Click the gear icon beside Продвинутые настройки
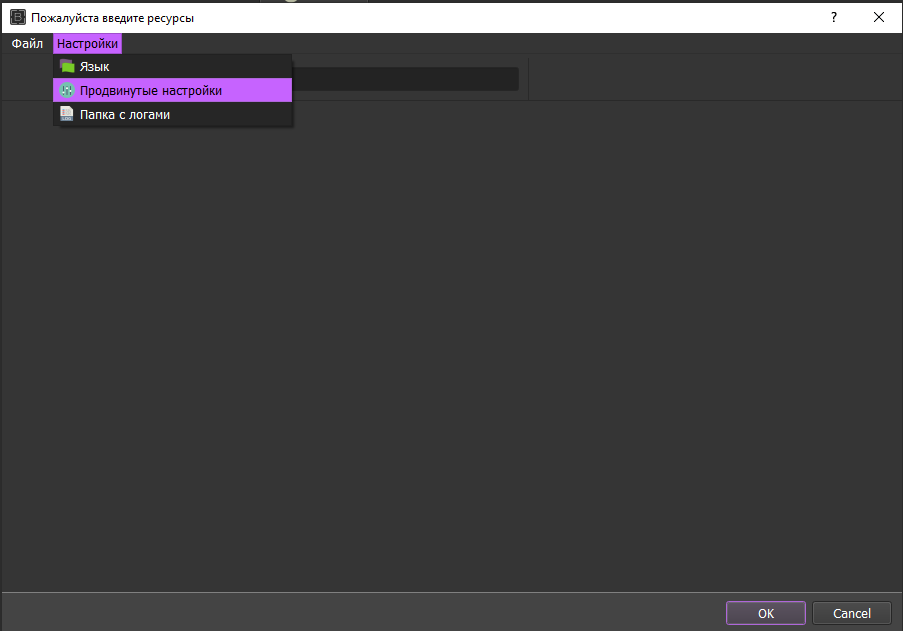903x631 pixels. tap(67, 90)
